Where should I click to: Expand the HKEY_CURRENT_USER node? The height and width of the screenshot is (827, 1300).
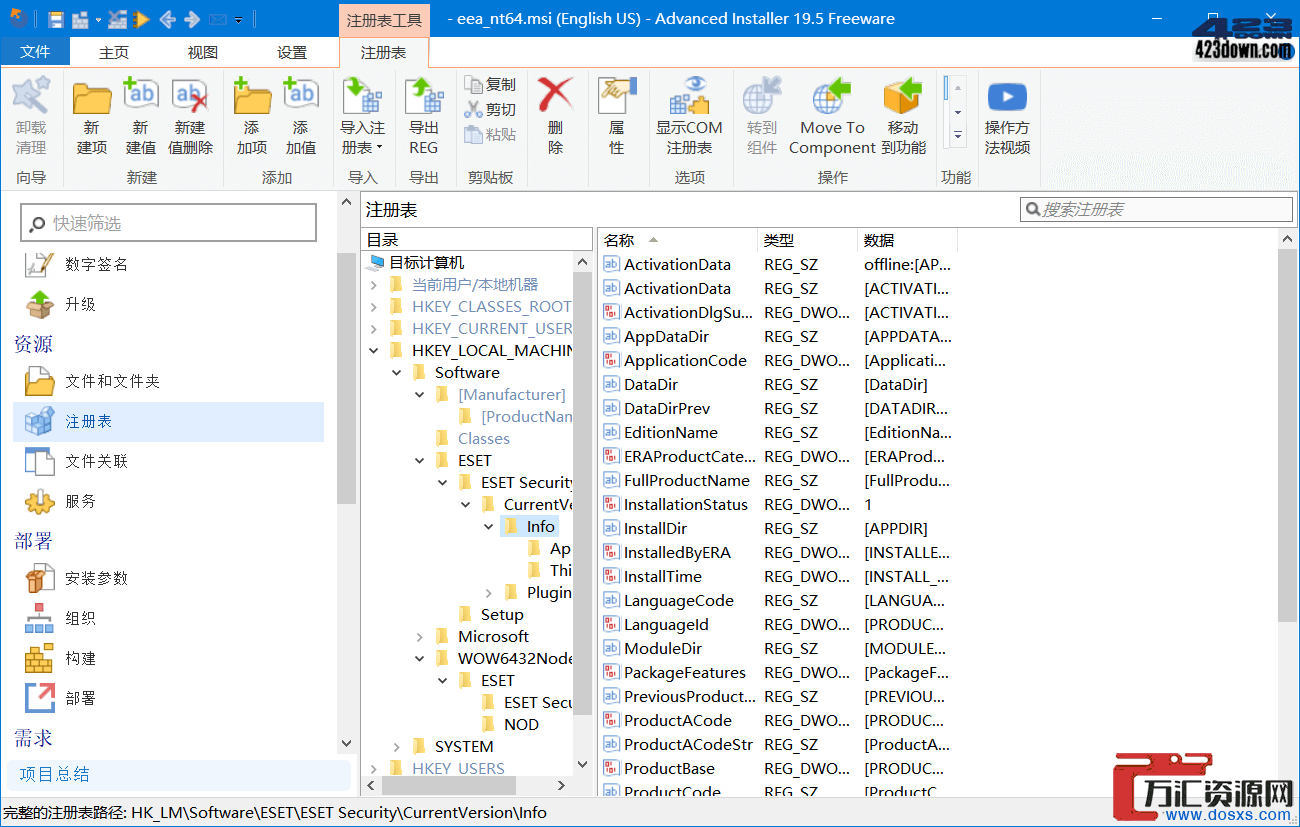[374, 329]
